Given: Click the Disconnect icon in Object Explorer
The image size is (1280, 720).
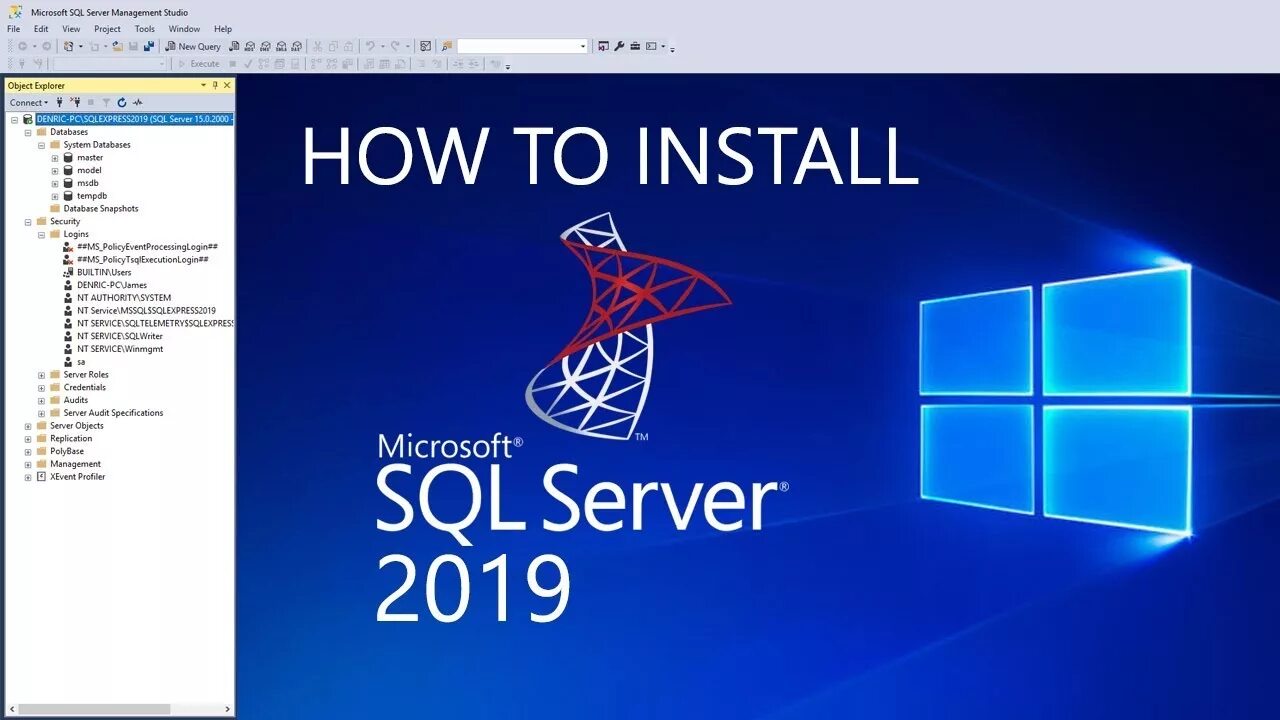Looking at the screenshot, I should pyautogui.click(x=76, y=102).
